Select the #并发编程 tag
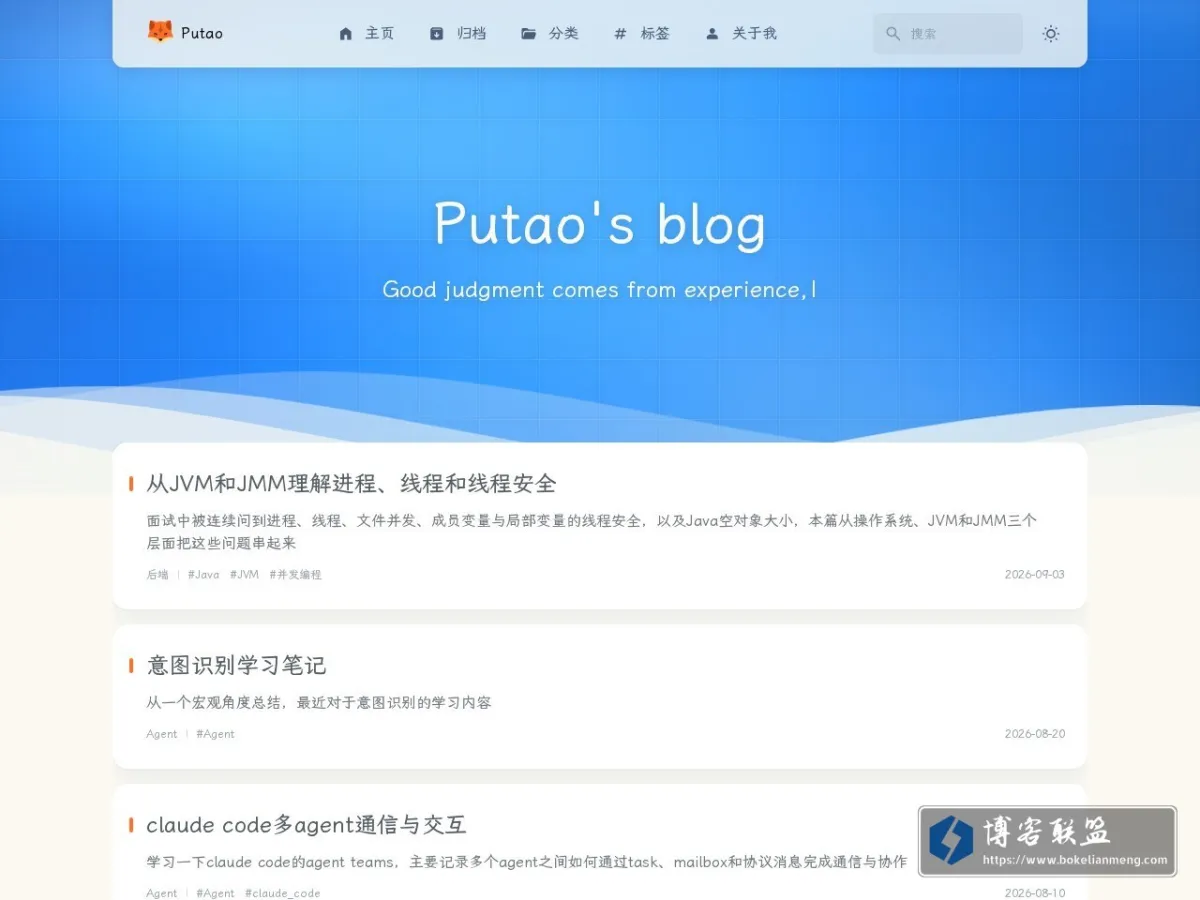Viewport: 1200px width, 900px height. [x=295, y=575]
